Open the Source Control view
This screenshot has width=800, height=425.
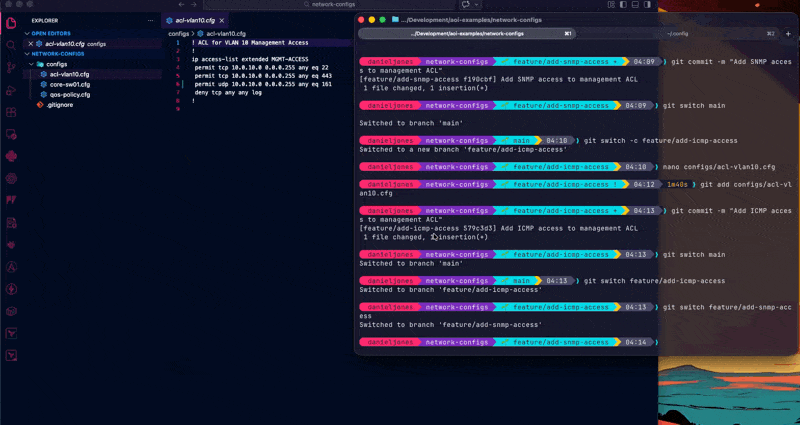pyautogui.click(x=11, y=67)
